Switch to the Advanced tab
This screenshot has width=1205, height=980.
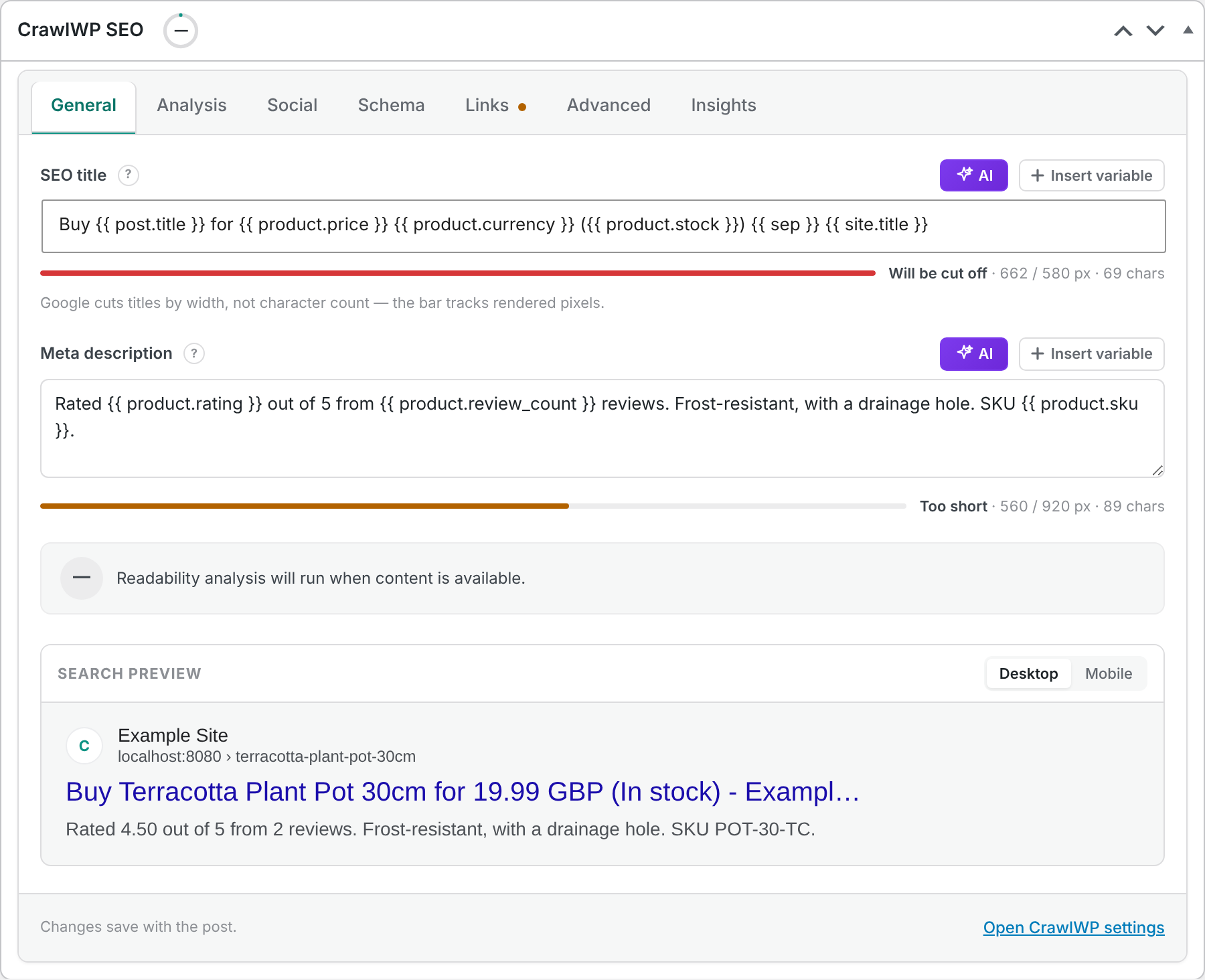(609, 106)
